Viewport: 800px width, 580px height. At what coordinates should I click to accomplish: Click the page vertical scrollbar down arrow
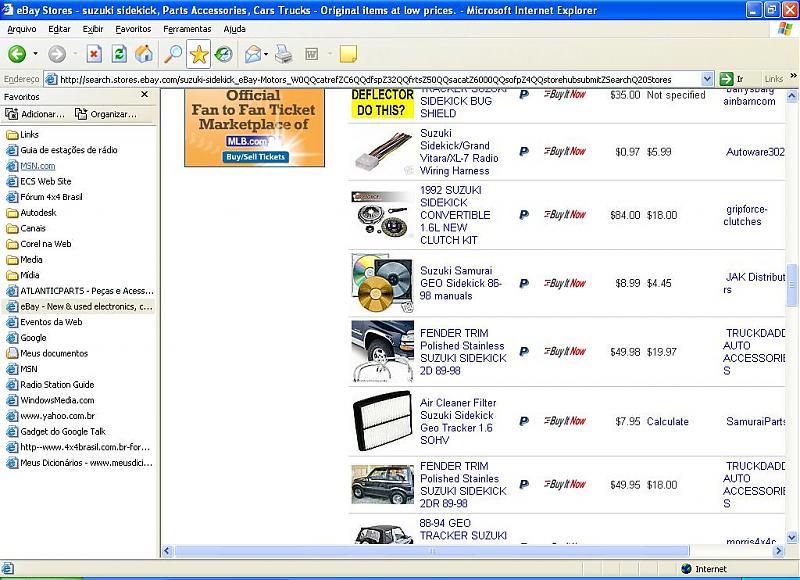tap(792, 537)
